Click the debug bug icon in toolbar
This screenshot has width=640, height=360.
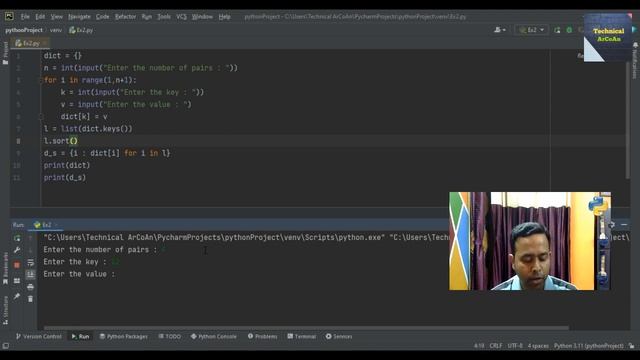point(569,30)
